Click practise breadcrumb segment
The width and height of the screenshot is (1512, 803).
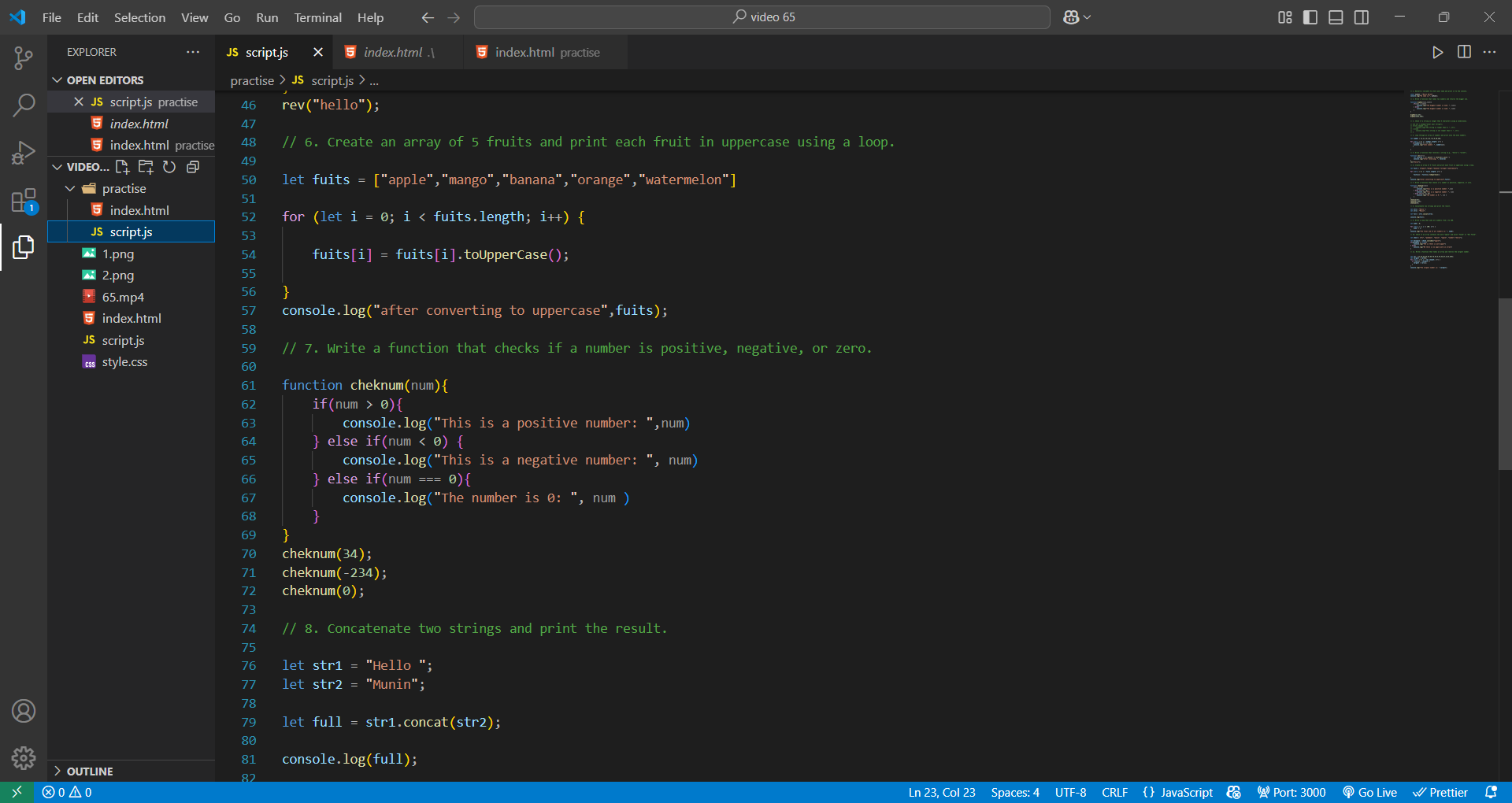(252, 80)
